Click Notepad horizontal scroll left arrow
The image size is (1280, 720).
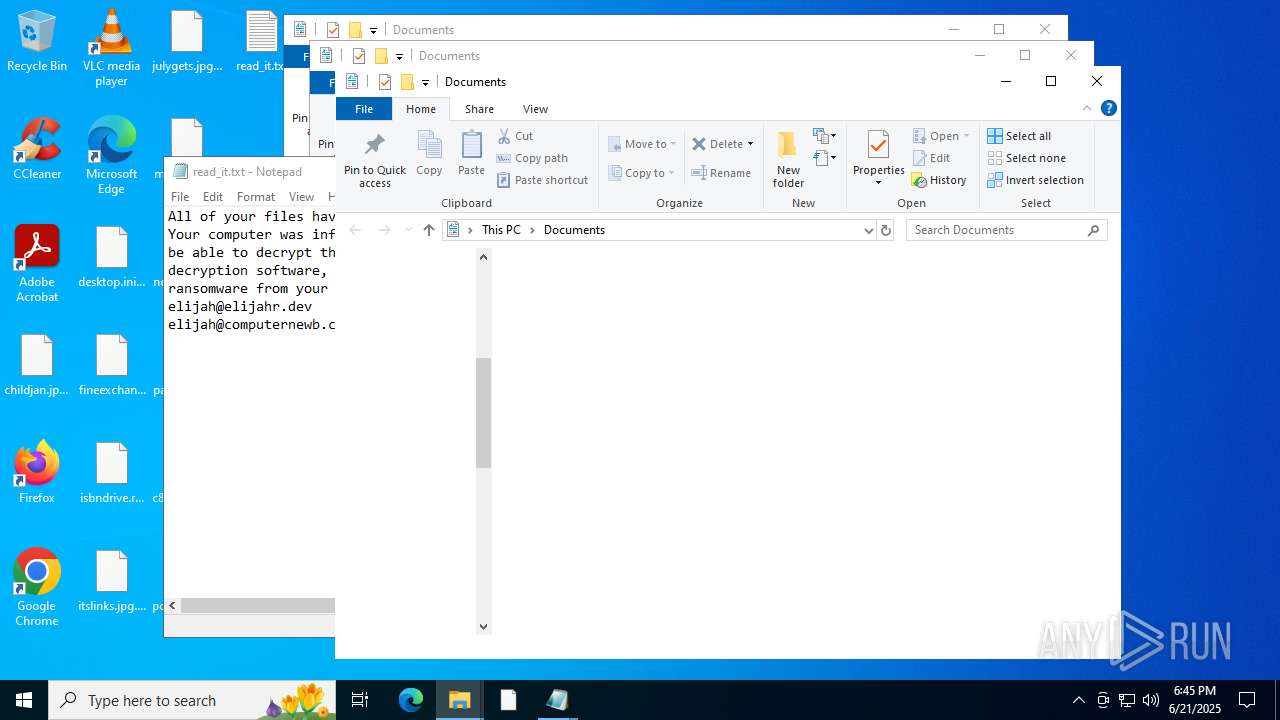[173, 605]
